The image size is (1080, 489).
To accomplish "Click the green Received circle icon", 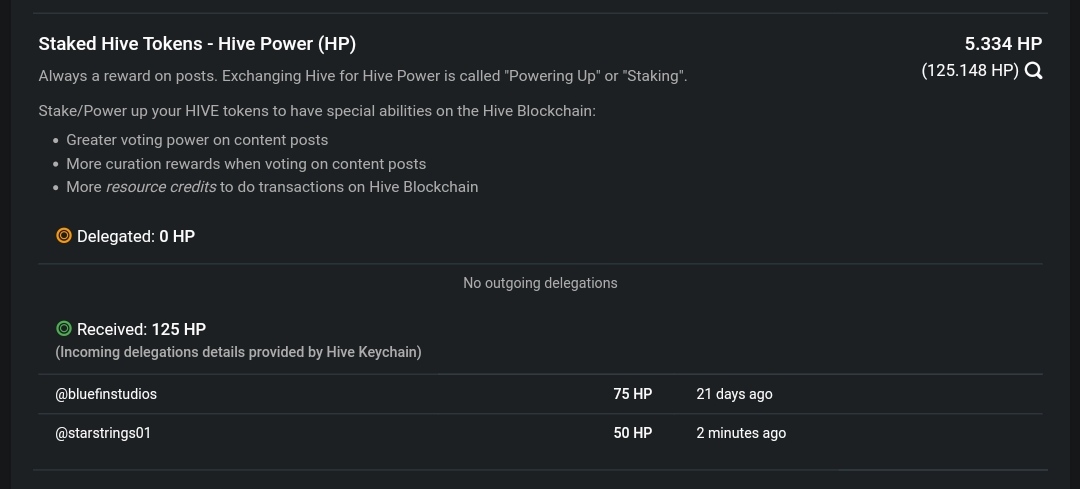I will (63, 329).
